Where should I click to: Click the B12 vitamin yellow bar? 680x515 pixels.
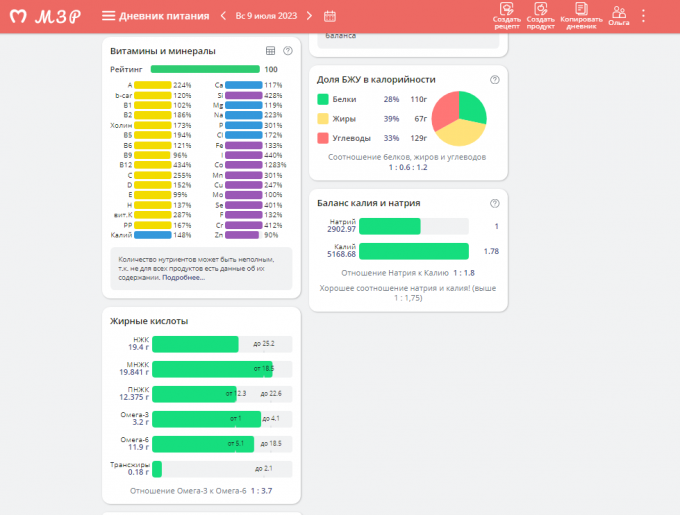(153, 165)
